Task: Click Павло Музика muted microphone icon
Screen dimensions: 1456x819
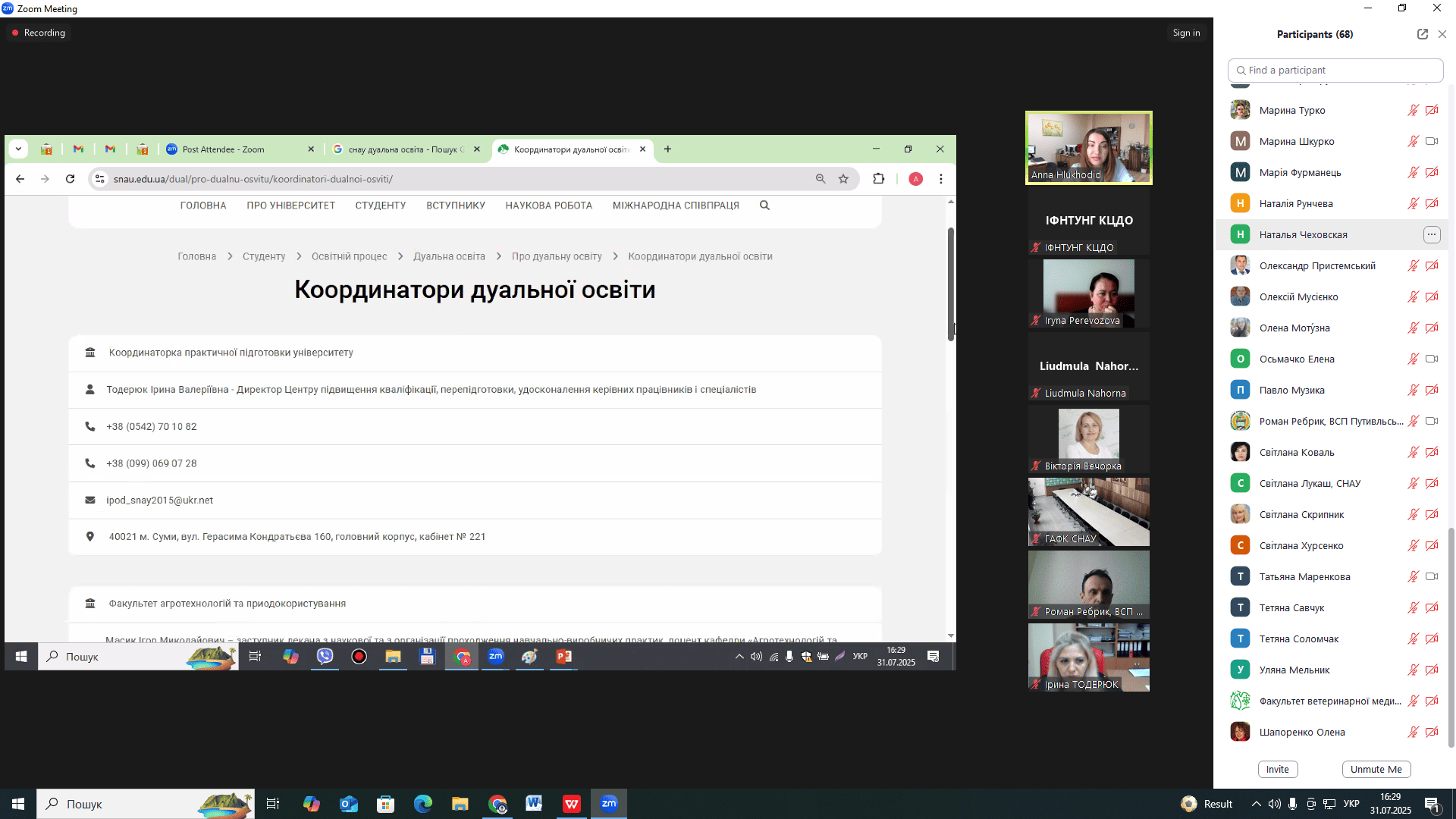Action: [x=1414, y=390]
